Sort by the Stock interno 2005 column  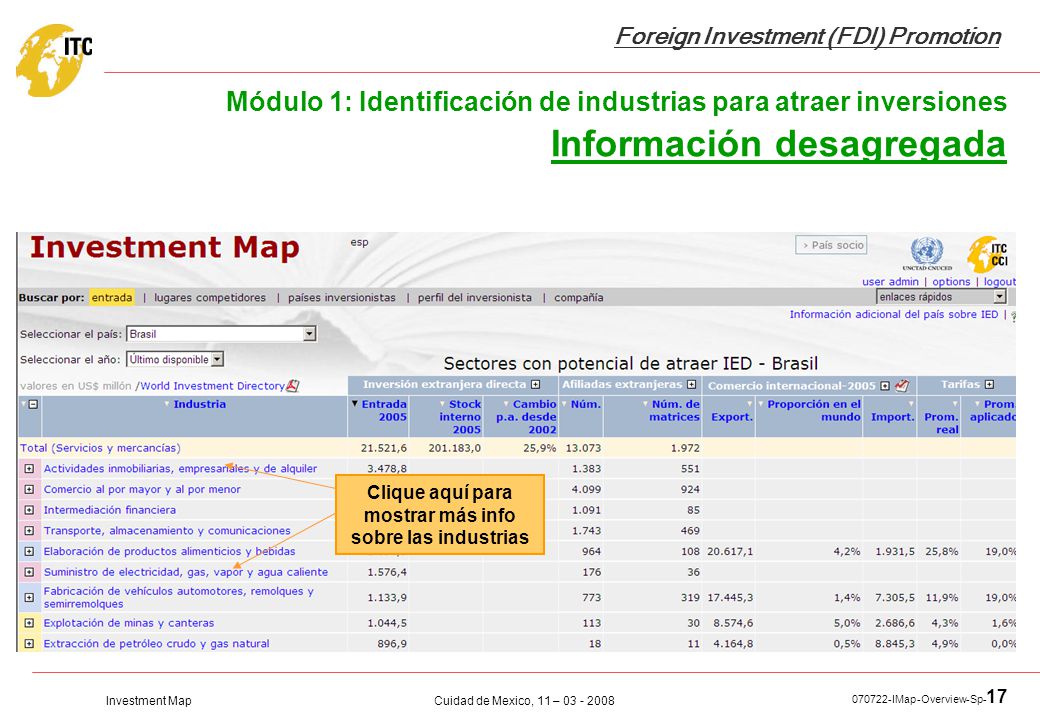pyautogui.click(x=460, y=417)
